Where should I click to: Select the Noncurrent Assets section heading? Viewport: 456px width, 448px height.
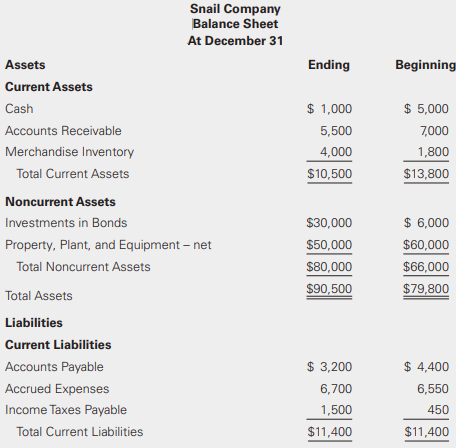[x=60, y=202]
